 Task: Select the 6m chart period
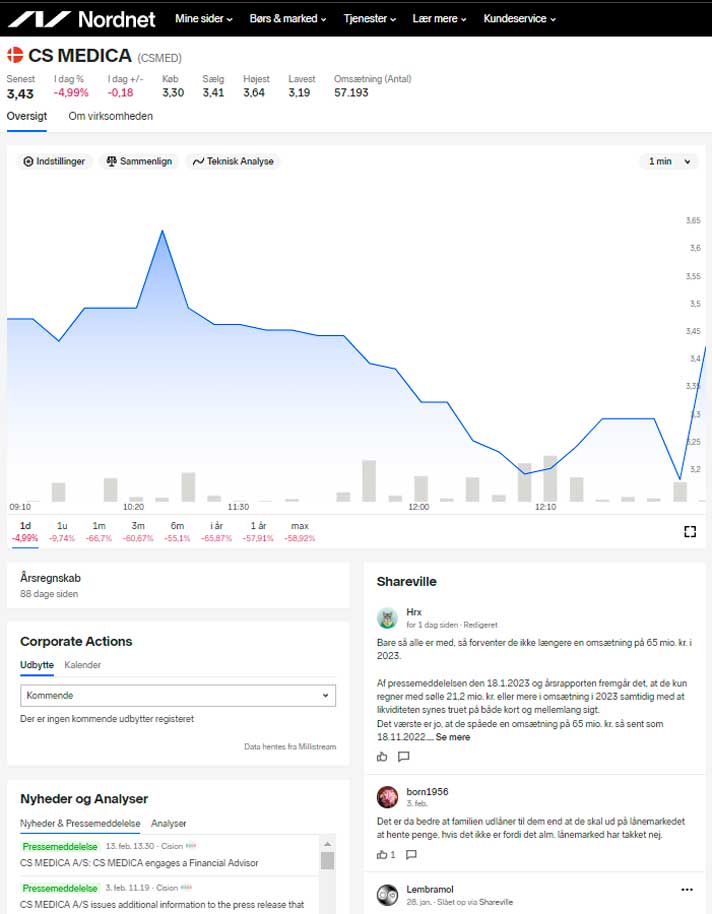(x=177, y=532)
